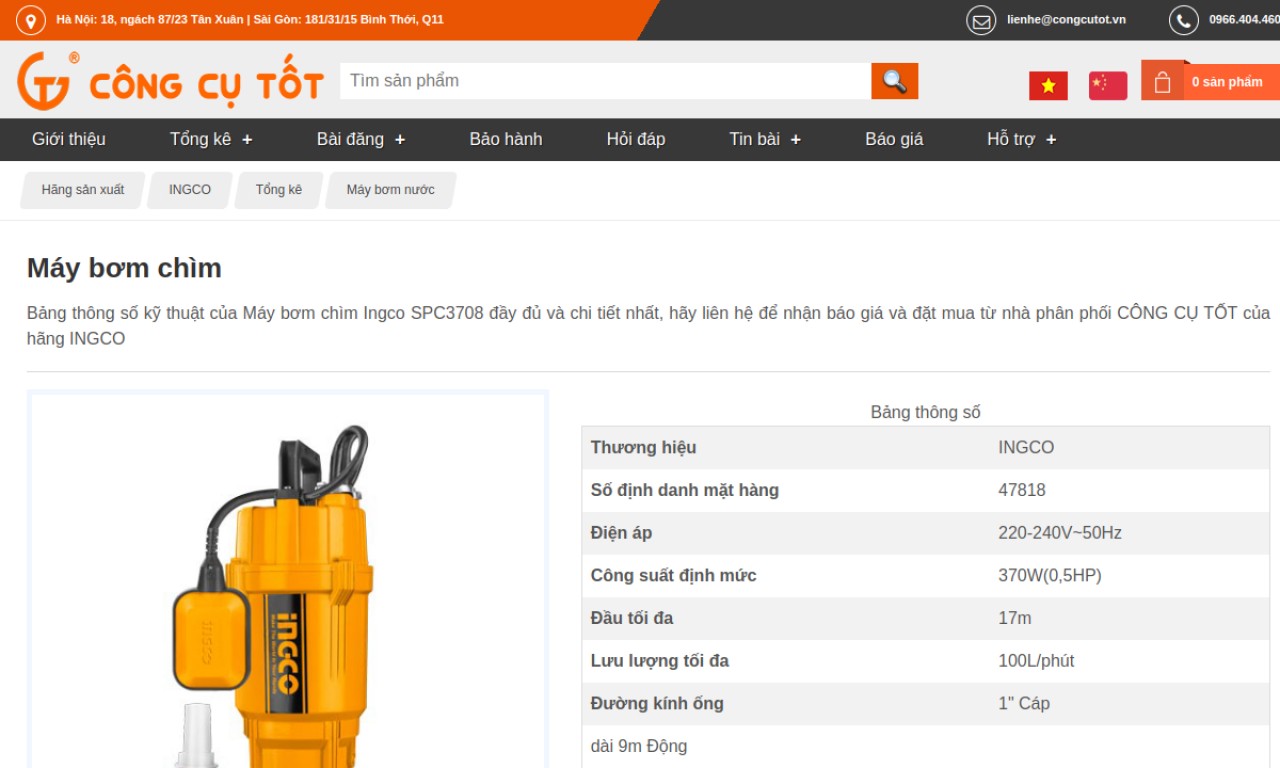Open the Báo giá menu item
1280x768 pixels.
pyautogui.click(x=894, y=139)
